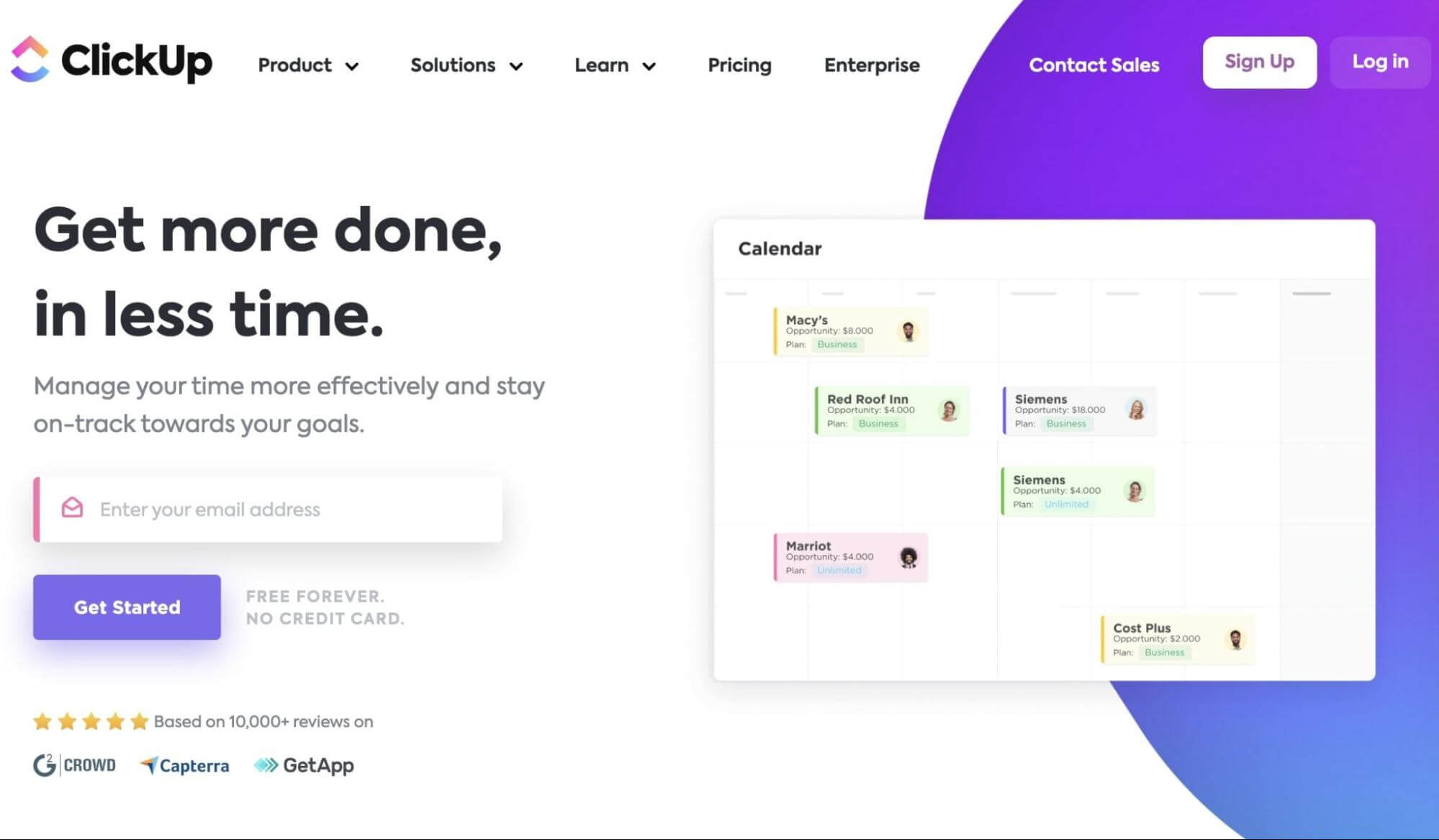Click the ClickUp logo icon
This screenshot has height=840, width=1439.
click(32, 61)
